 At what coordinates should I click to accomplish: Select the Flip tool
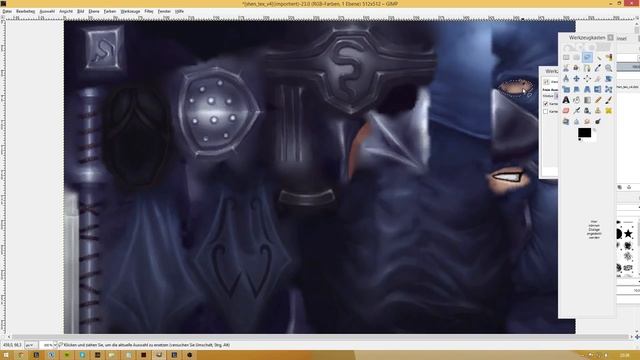click(x=598, y=89)
